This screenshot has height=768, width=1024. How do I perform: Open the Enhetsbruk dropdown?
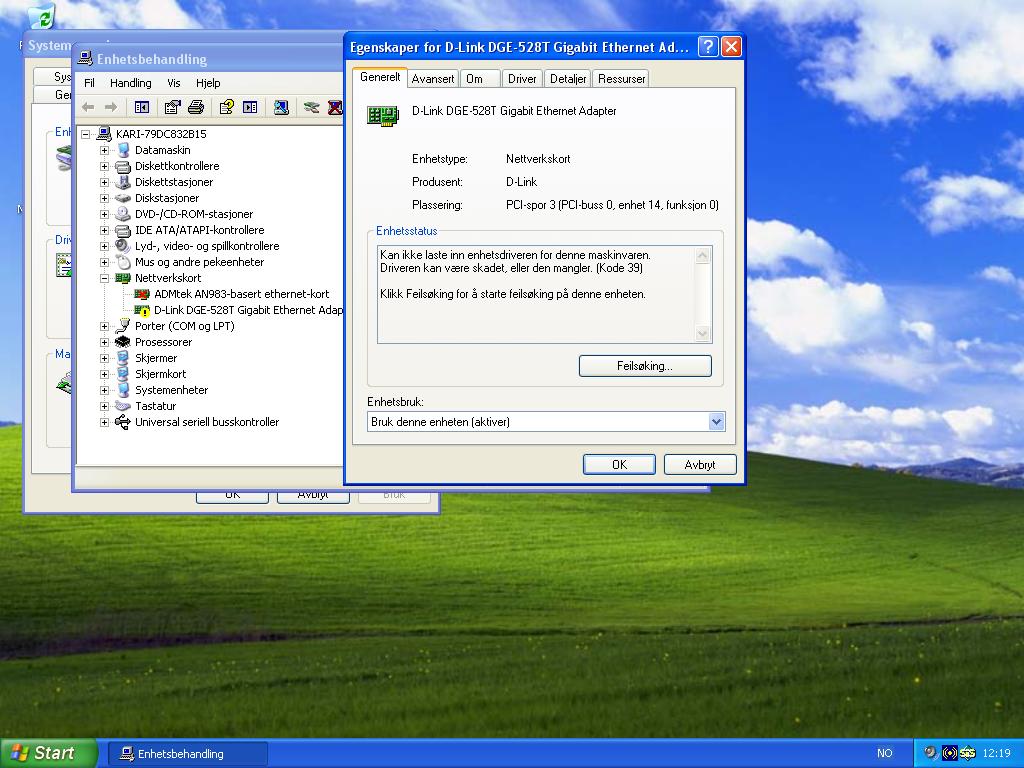pos(716,422)
